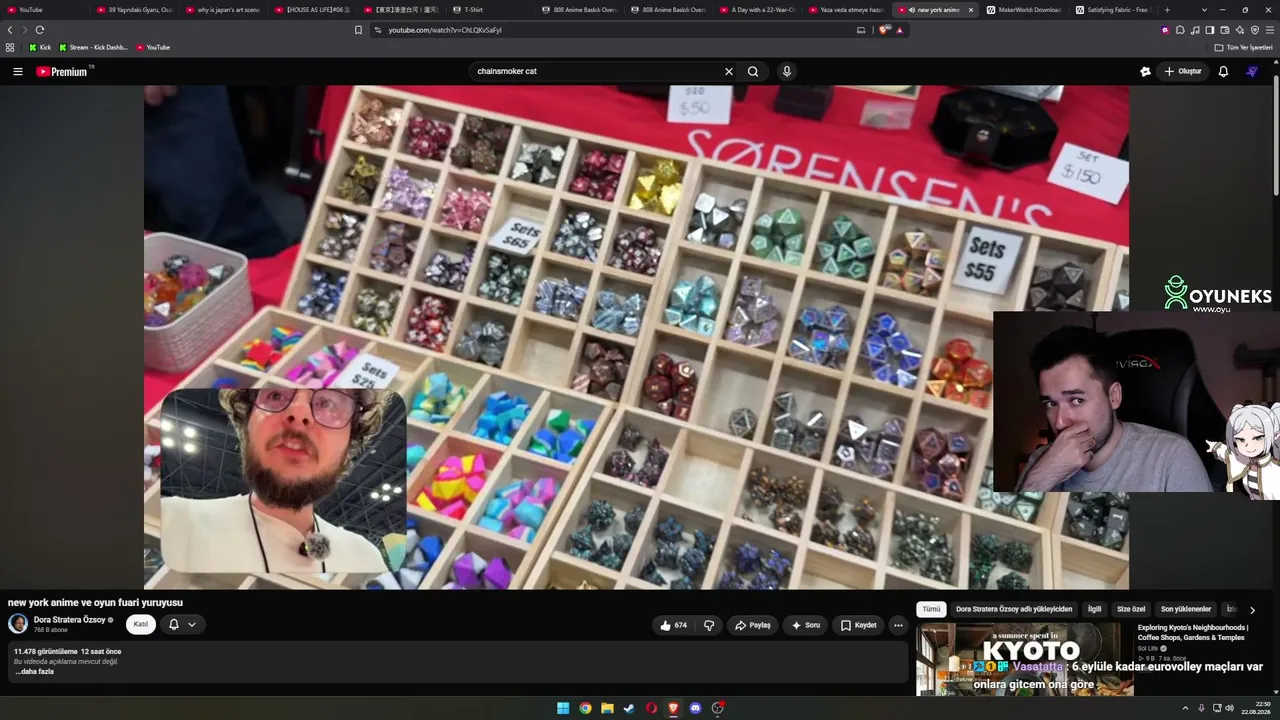
Task: Dislike the video with thumbs down
Action: click(709, 625)
